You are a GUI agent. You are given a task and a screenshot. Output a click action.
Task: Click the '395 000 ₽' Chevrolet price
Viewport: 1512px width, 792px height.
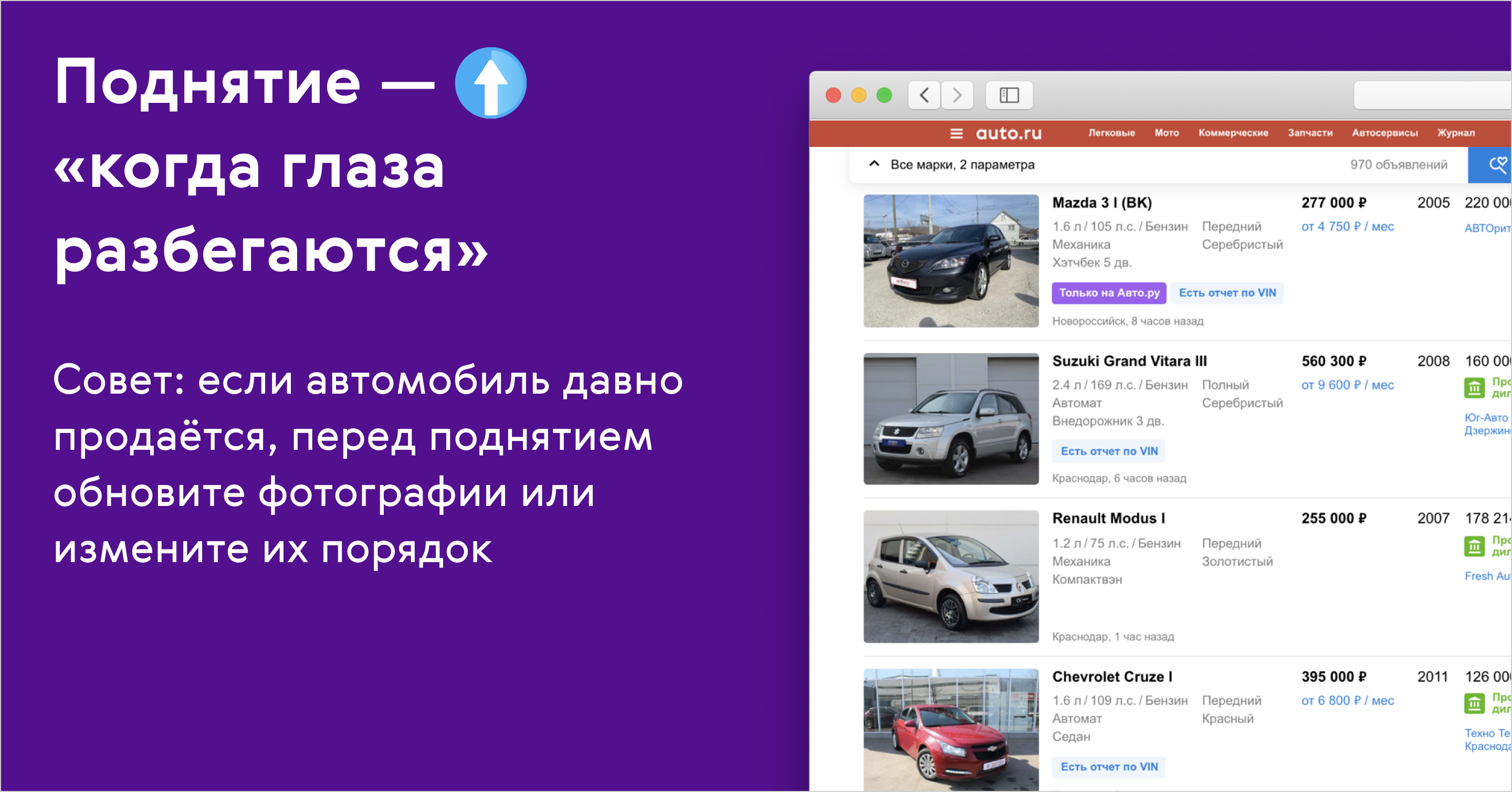coord(1333,677)
